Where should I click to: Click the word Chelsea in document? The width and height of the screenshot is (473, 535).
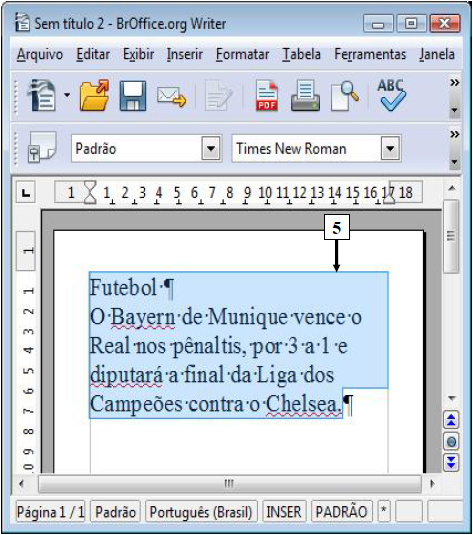[x=303, y=405]
